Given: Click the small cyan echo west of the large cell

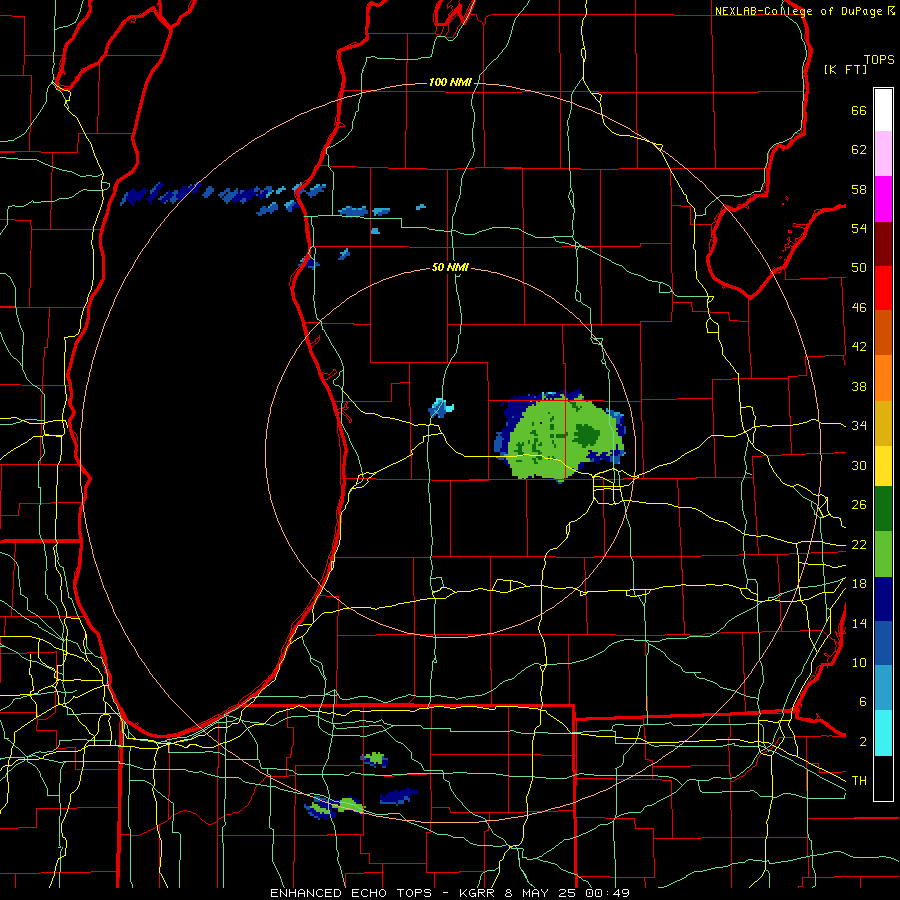Looking at the screenshot, I should pyautogui.click(x=440, y=408).
